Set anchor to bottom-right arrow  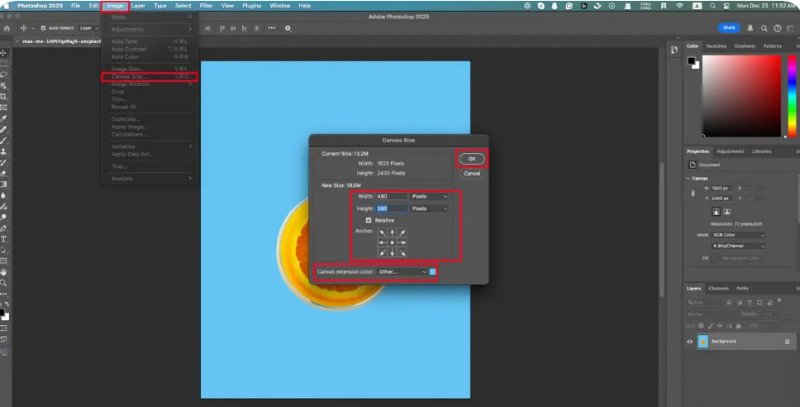click(402, 252)
